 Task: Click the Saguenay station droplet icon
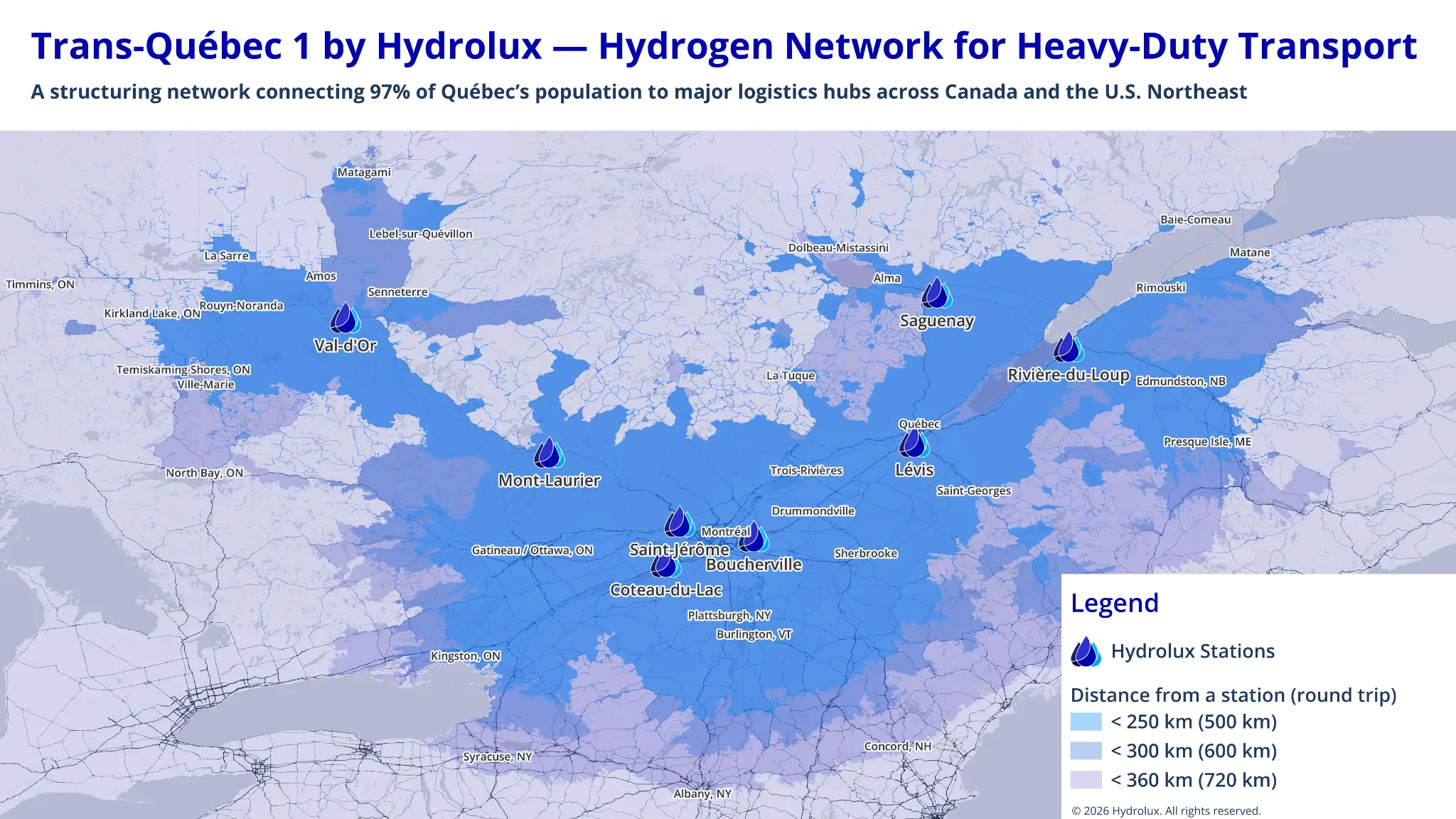click(937, 293)
